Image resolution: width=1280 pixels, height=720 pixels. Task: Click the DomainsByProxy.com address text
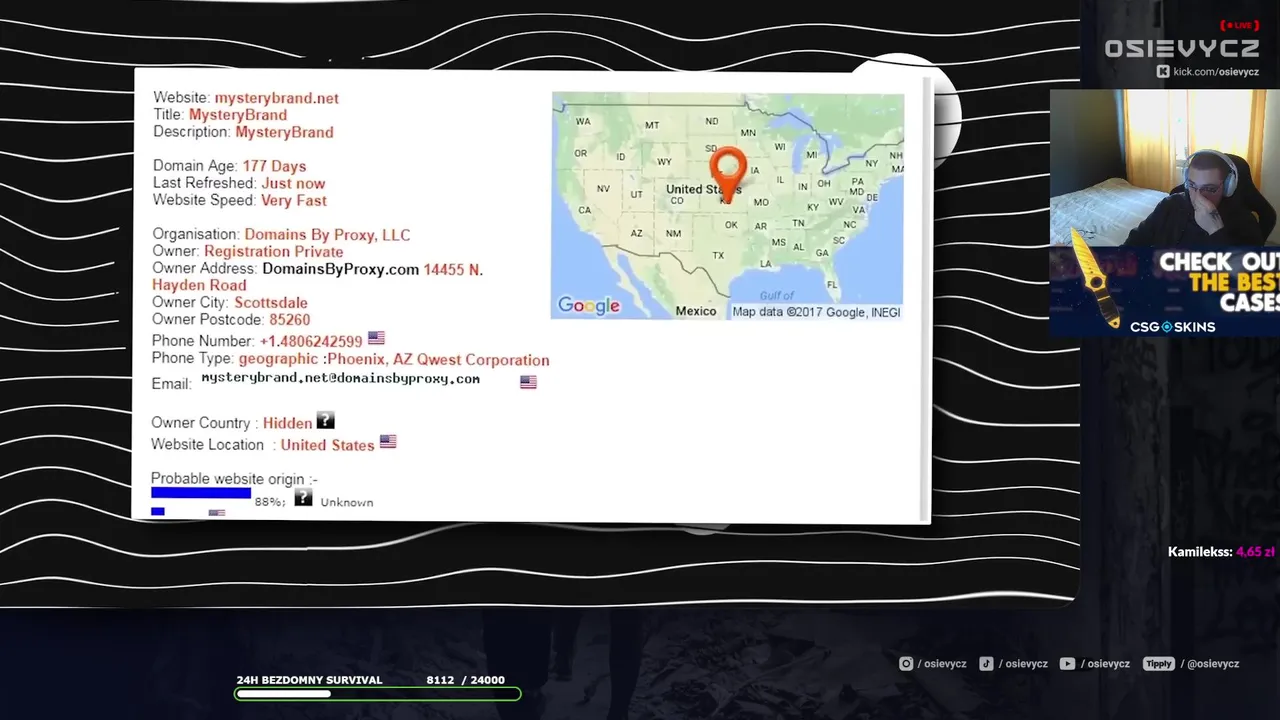[340, 269]
